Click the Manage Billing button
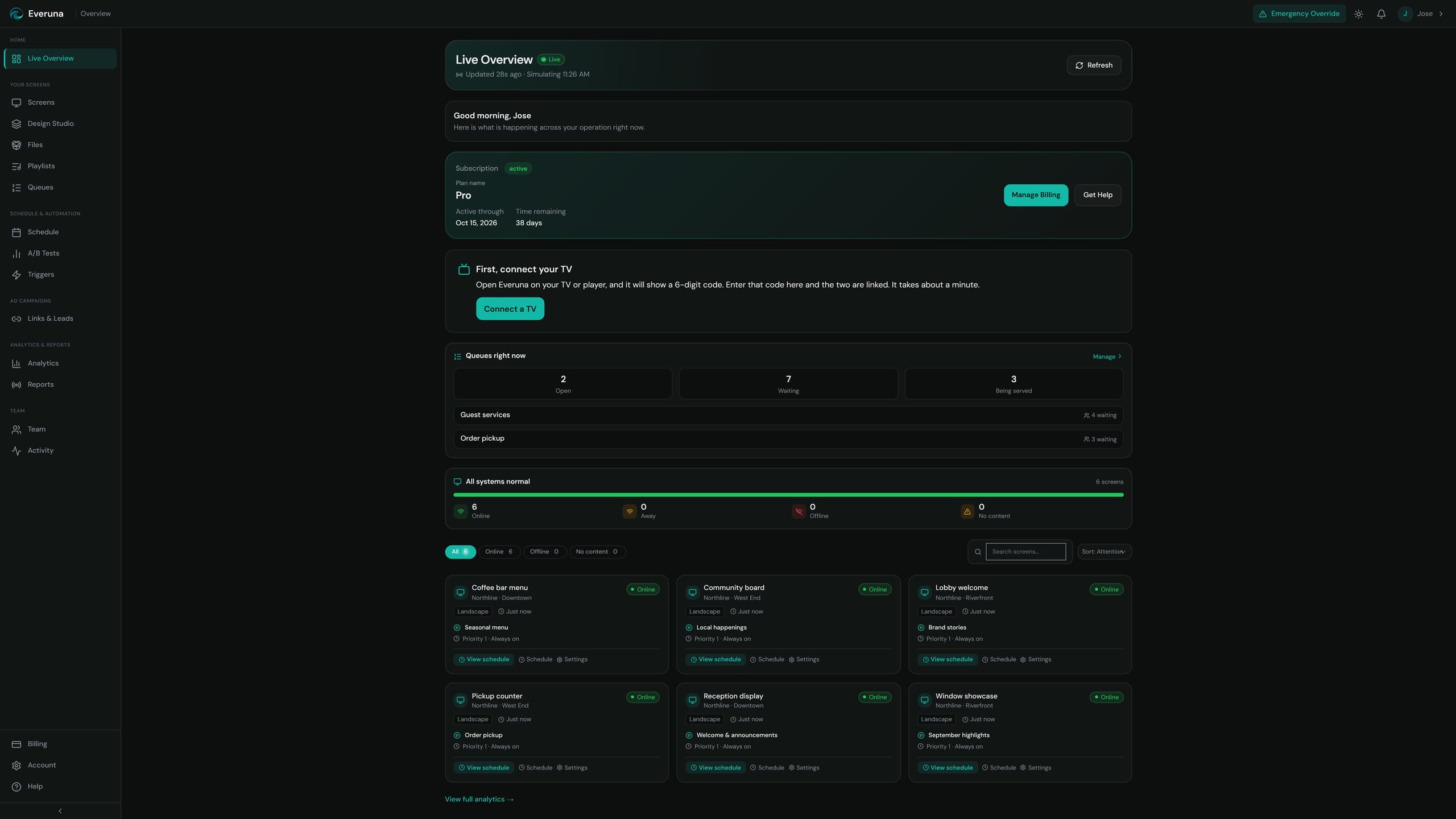1456x819 pixels. (1036, 195)
